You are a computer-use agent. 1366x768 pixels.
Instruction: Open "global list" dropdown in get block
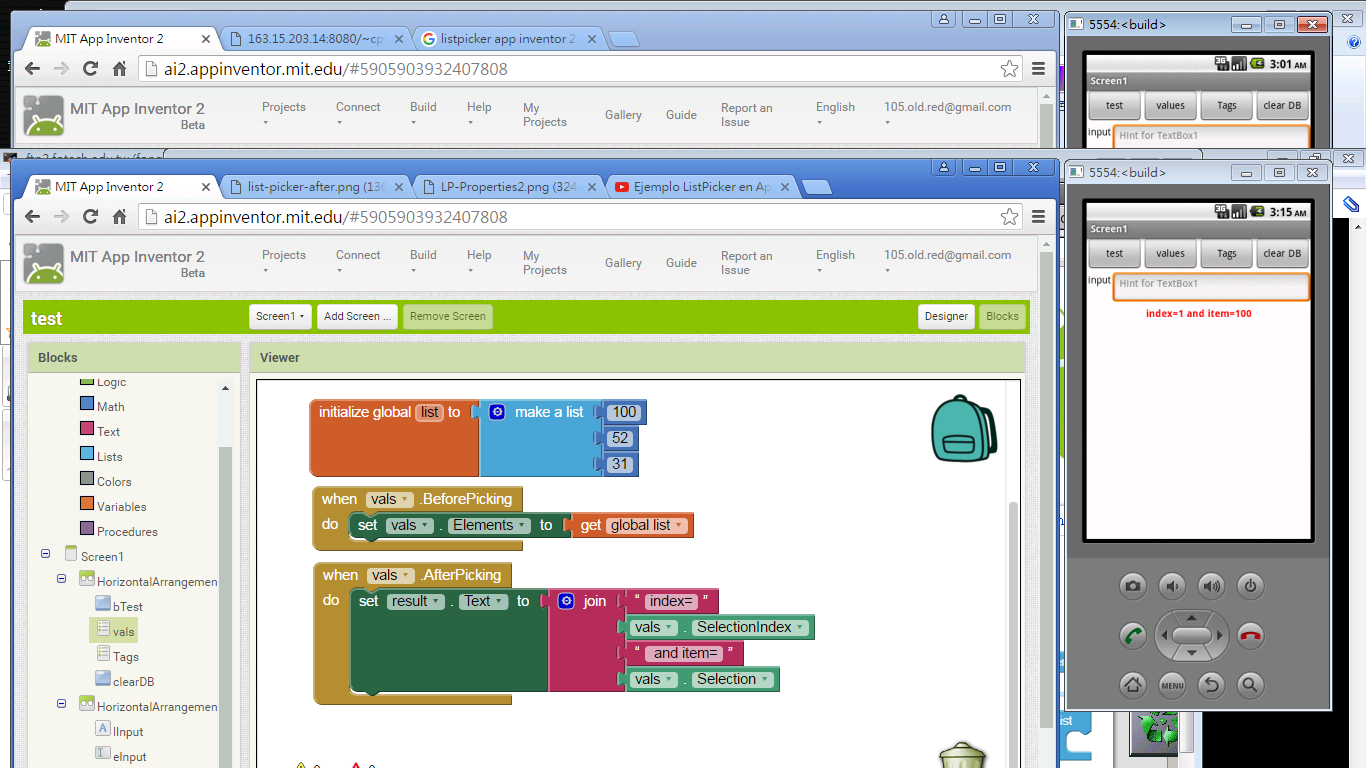click(x=679, y=526)
